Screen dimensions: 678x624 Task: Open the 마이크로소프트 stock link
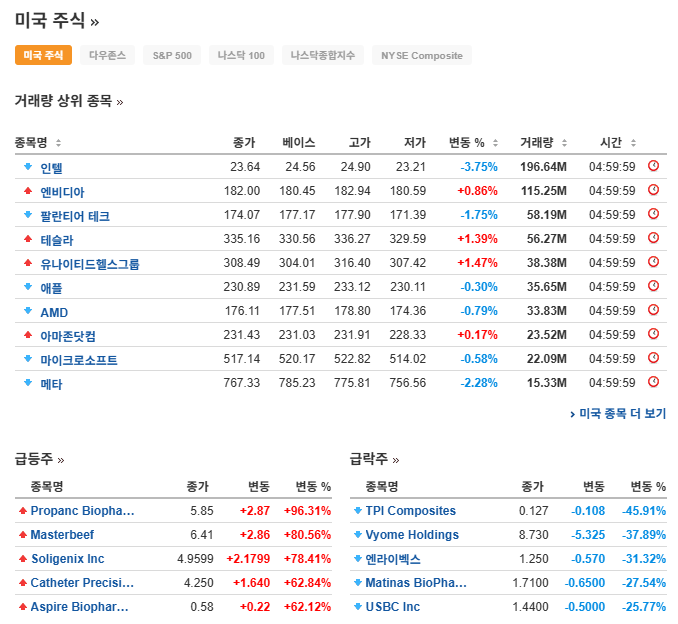click(79, 360)
